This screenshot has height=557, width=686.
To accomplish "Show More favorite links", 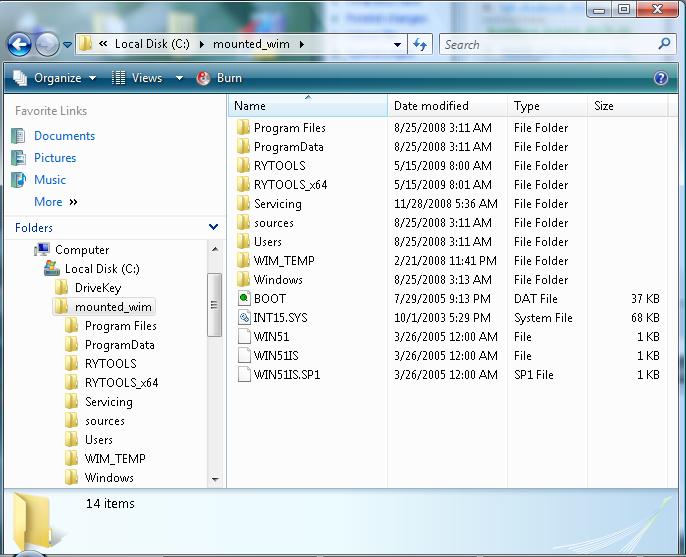I will [56, 202].
